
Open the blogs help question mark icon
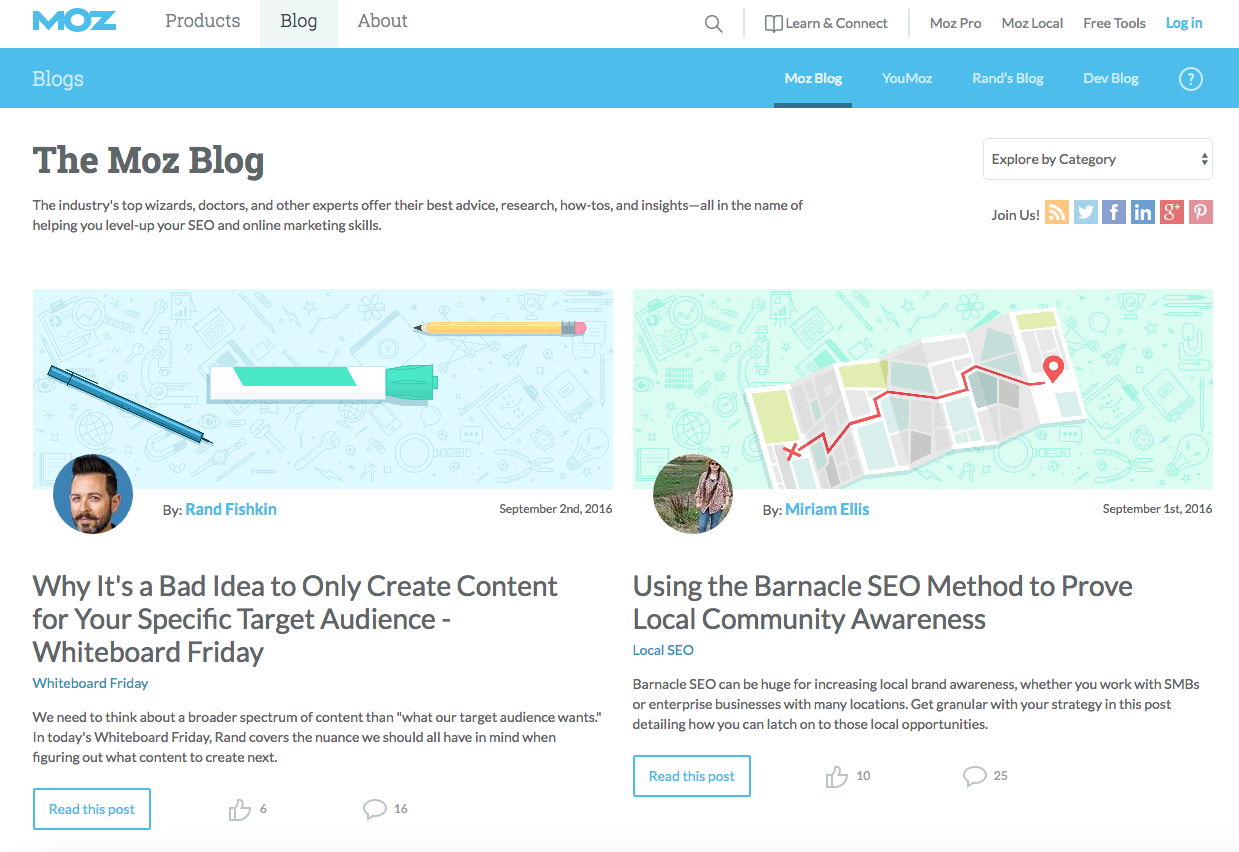point(1190,79)
